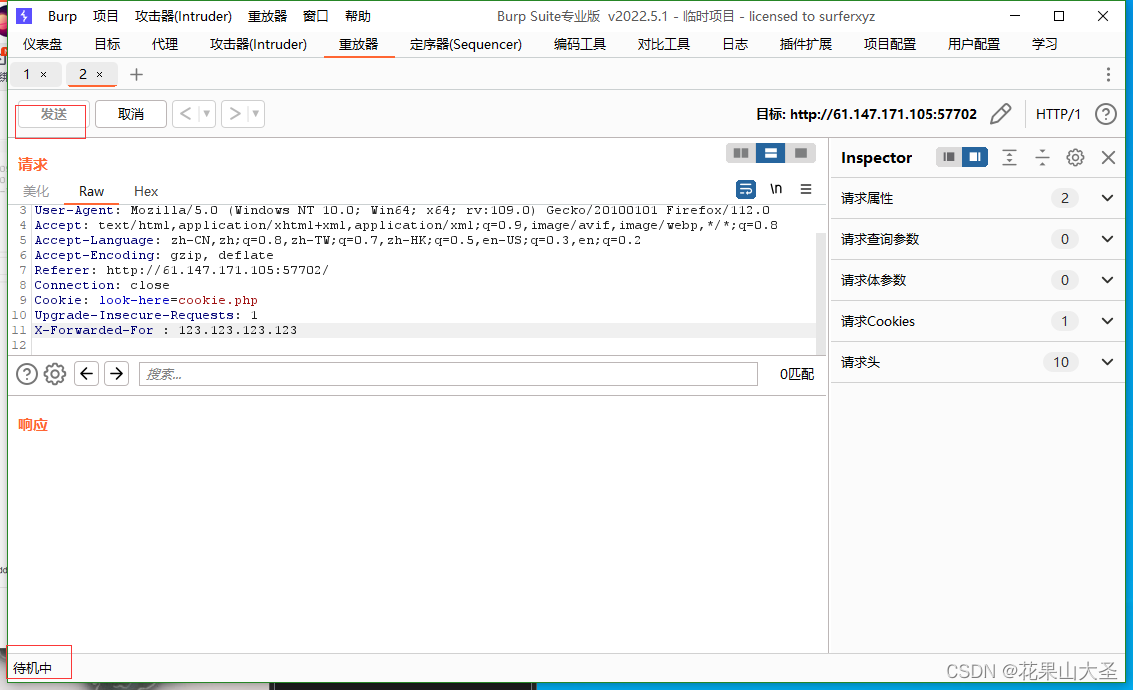The width and height of the screenshot is (1133, 690).
Task: Switch to 用户配置 tab
Action: click(x=973, y=44)
